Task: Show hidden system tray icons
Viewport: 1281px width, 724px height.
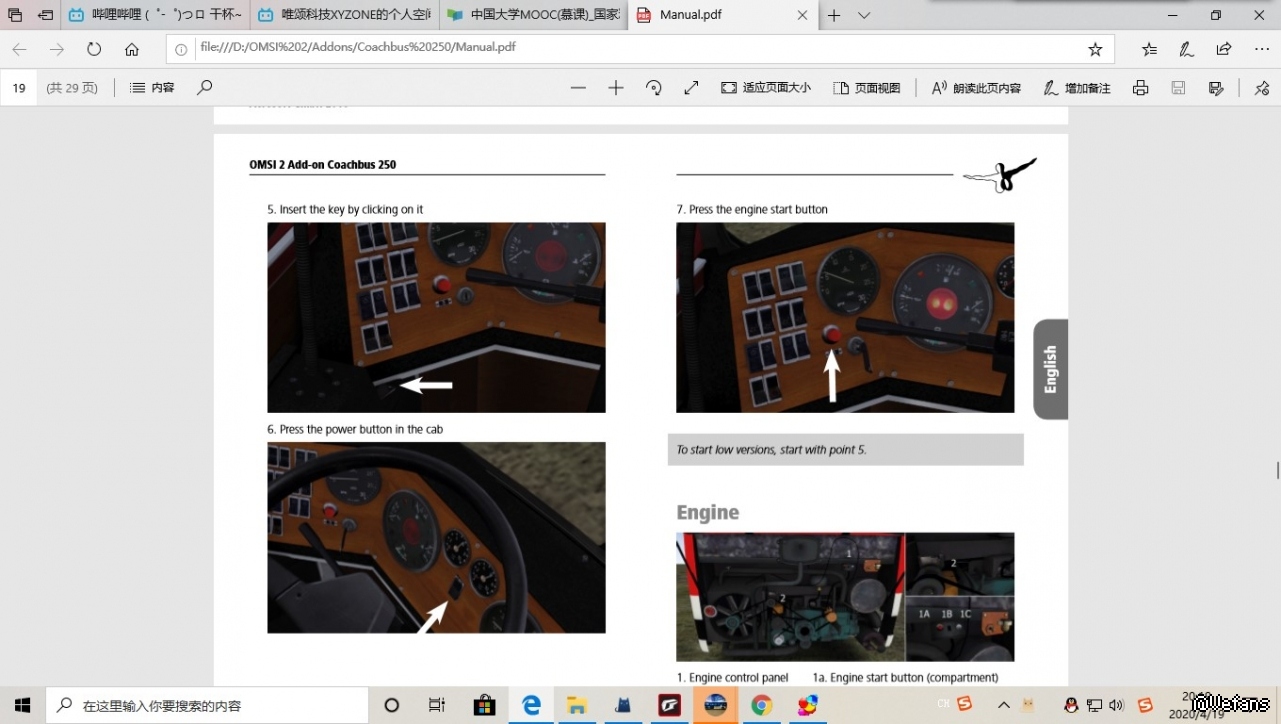Action: [x=1004, y=705]
